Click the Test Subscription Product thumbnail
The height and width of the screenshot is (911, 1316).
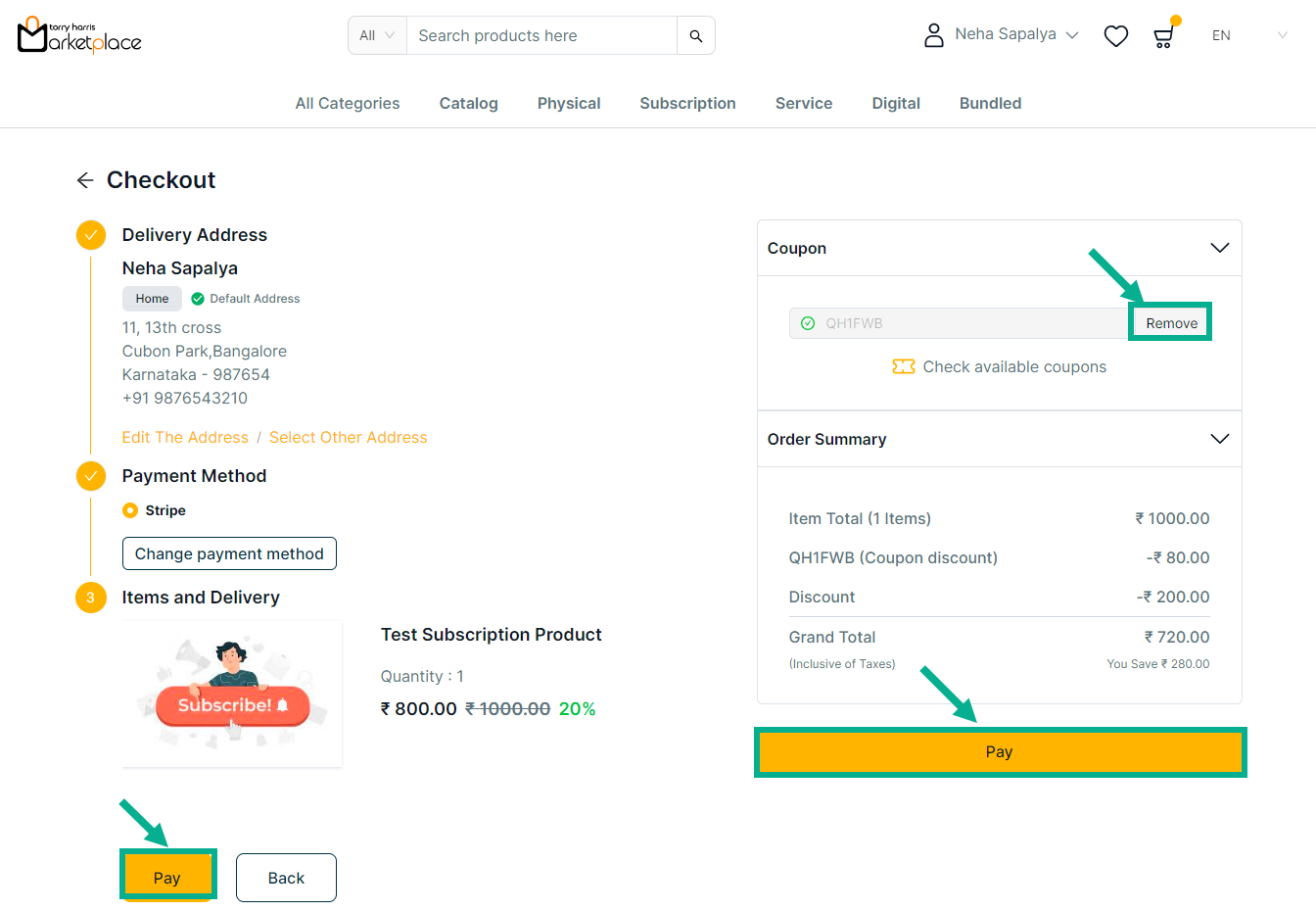pos(232,694)
